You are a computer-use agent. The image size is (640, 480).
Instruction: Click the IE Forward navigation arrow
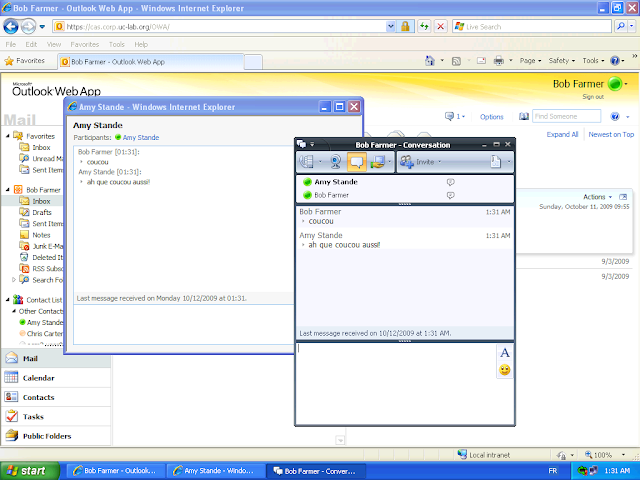(29, 27)
